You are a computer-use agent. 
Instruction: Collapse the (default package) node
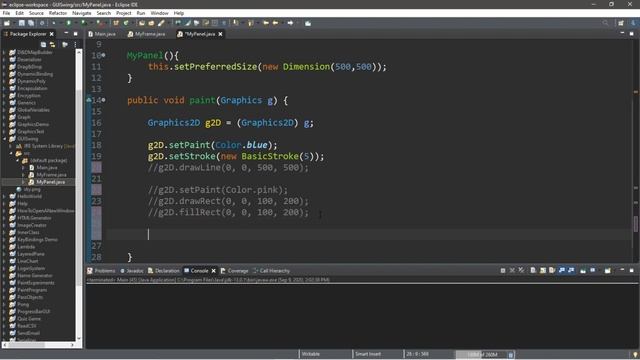point(18,160)
